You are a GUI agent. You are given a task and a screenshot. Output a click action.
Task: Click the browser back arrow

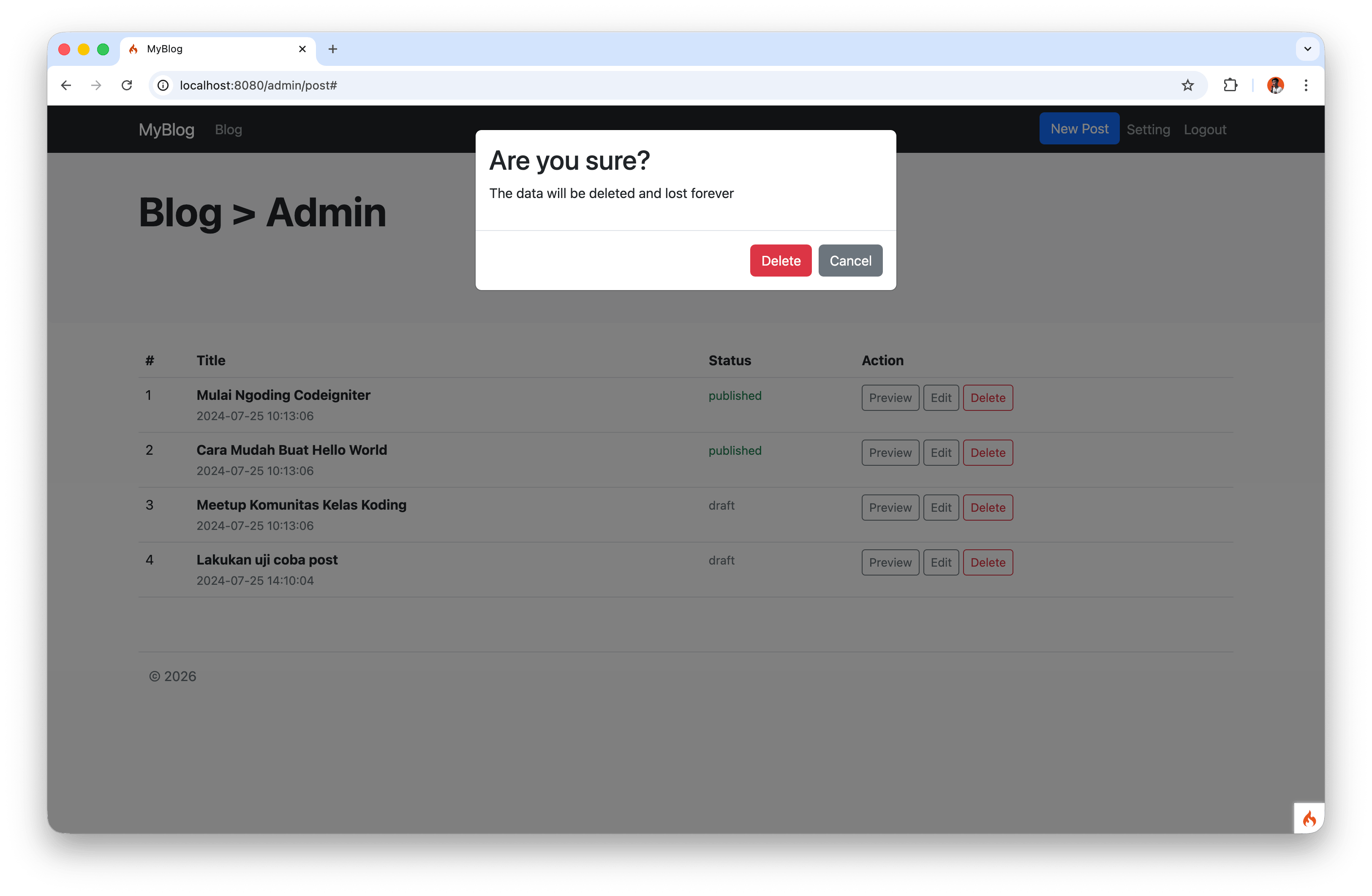(66, 85)
